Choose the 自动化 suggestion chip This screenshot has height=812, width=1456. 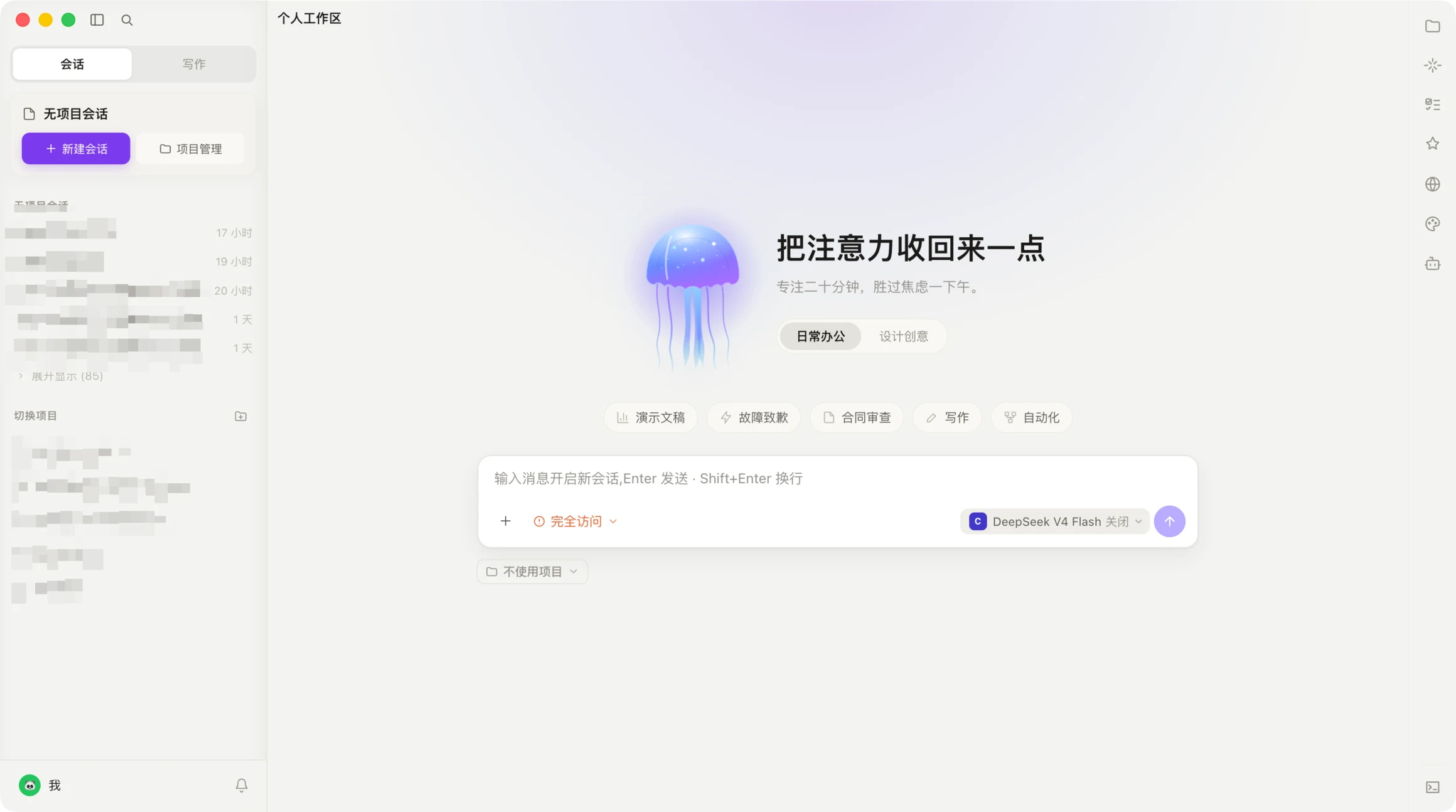tap(1032, 417)
